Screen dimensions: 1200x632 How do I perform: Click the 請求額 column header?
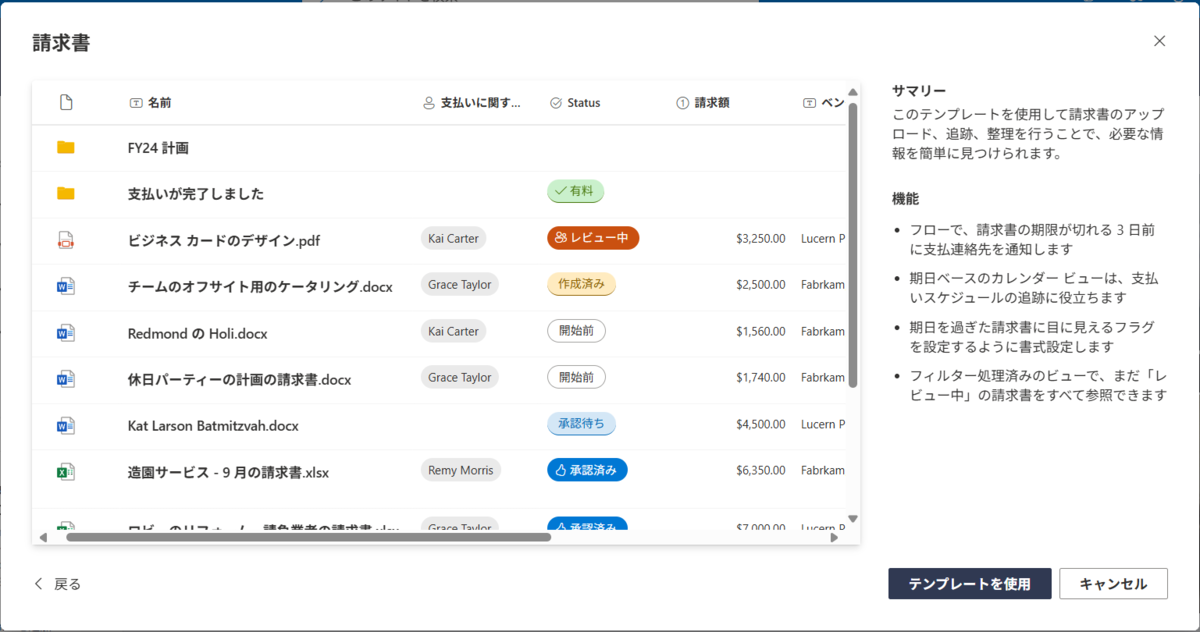point(703,102)
